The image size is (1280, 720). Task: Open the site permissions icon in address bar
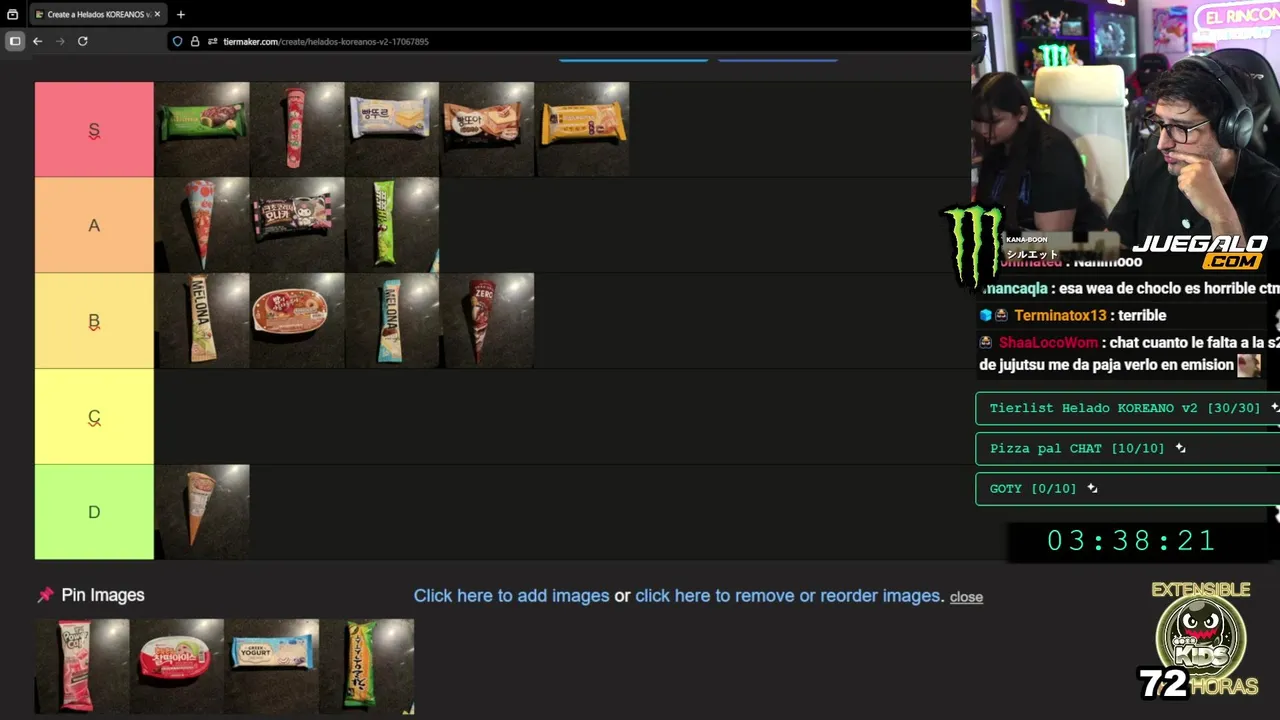pyautogui.click(x=213, y=41)
